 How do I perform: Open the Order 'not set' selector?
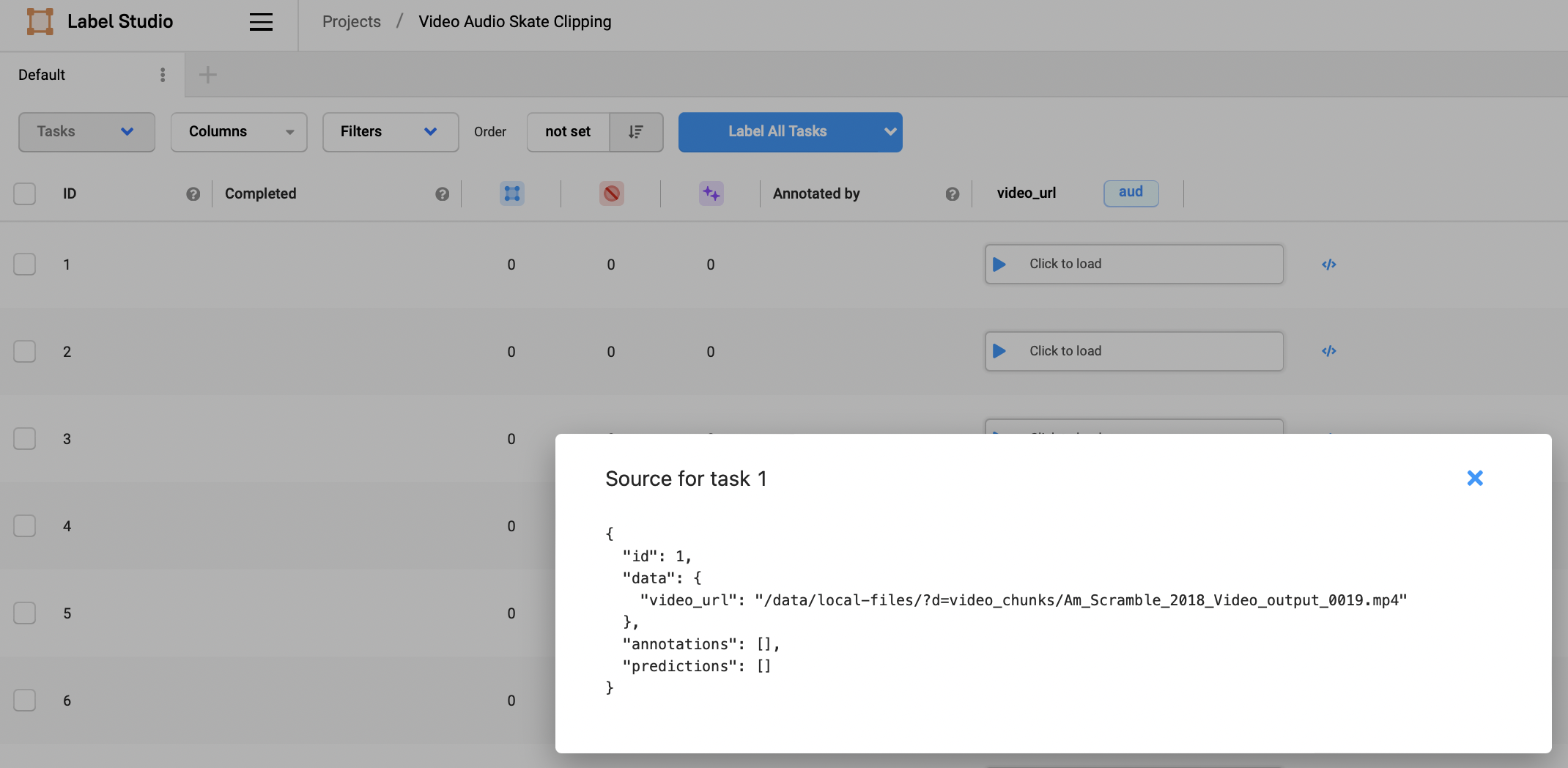(568, 132)
